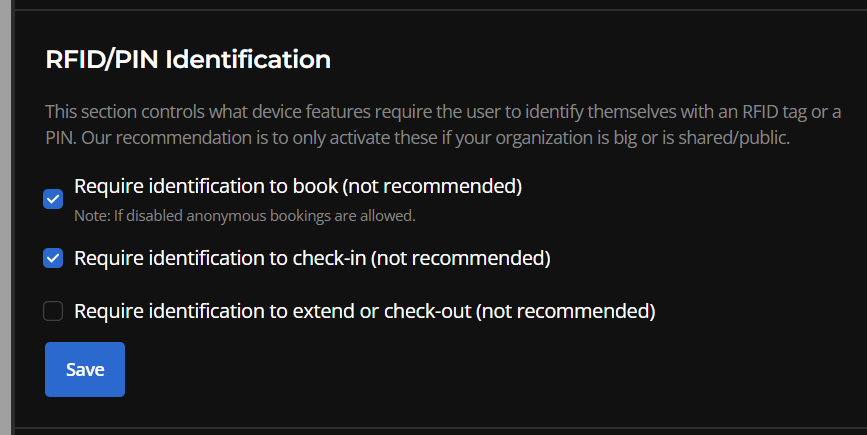Click the word "Identification" in the heading
The width and height of the screenshot is (867, 435).
tap(248, 60)
